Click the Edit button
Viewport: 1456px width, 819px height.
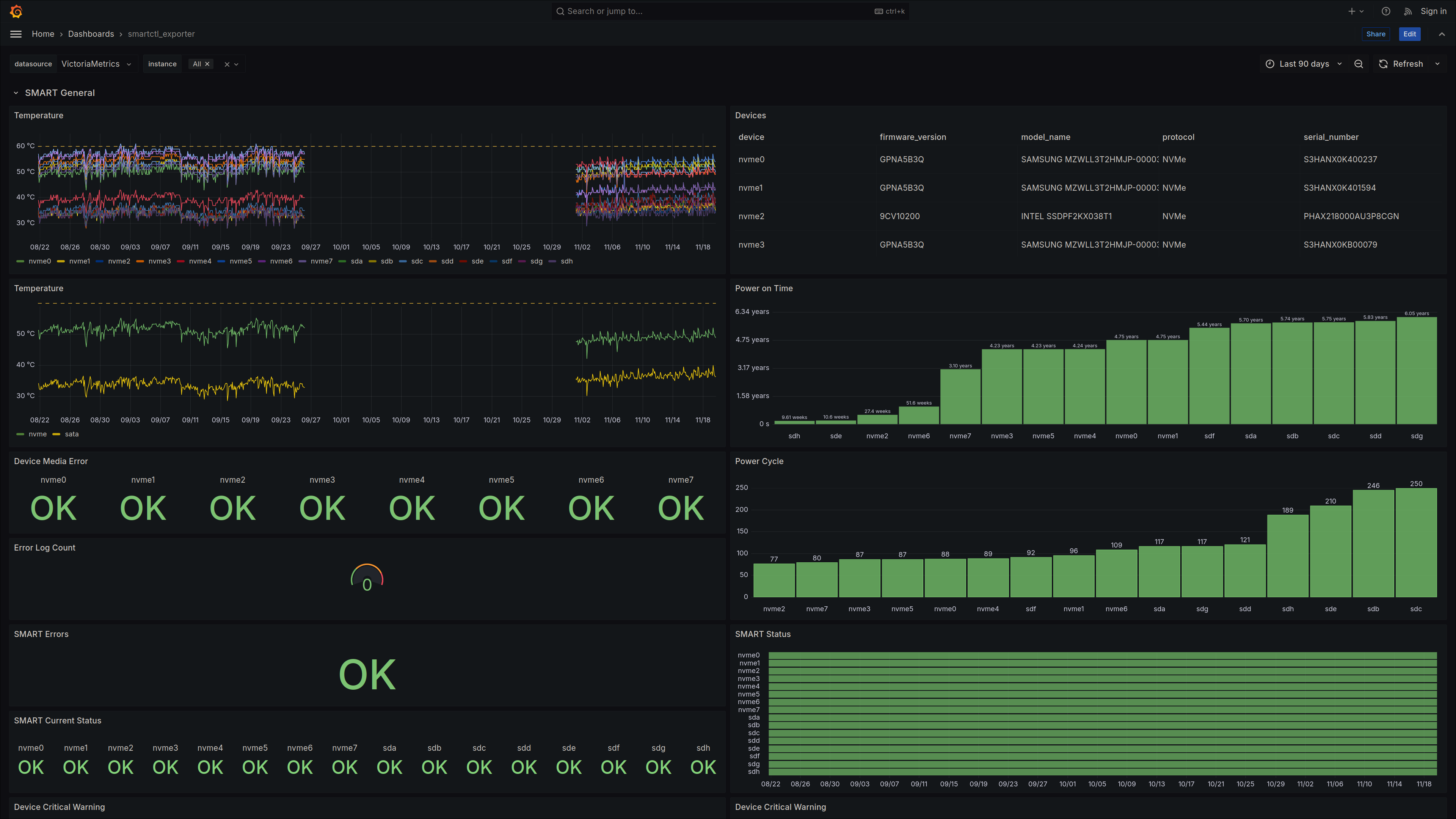(x=1410, y=34)
